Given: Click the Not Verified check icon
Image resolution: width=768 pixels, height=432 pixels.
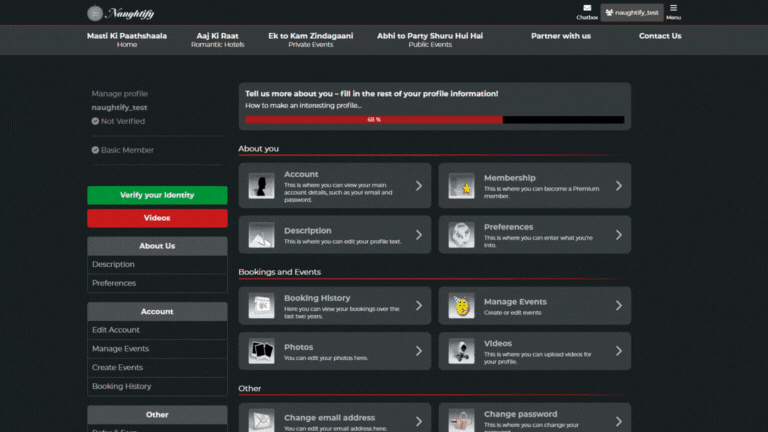Looking at the screenshot, I should pyautogui.click(x=95, y=121).
